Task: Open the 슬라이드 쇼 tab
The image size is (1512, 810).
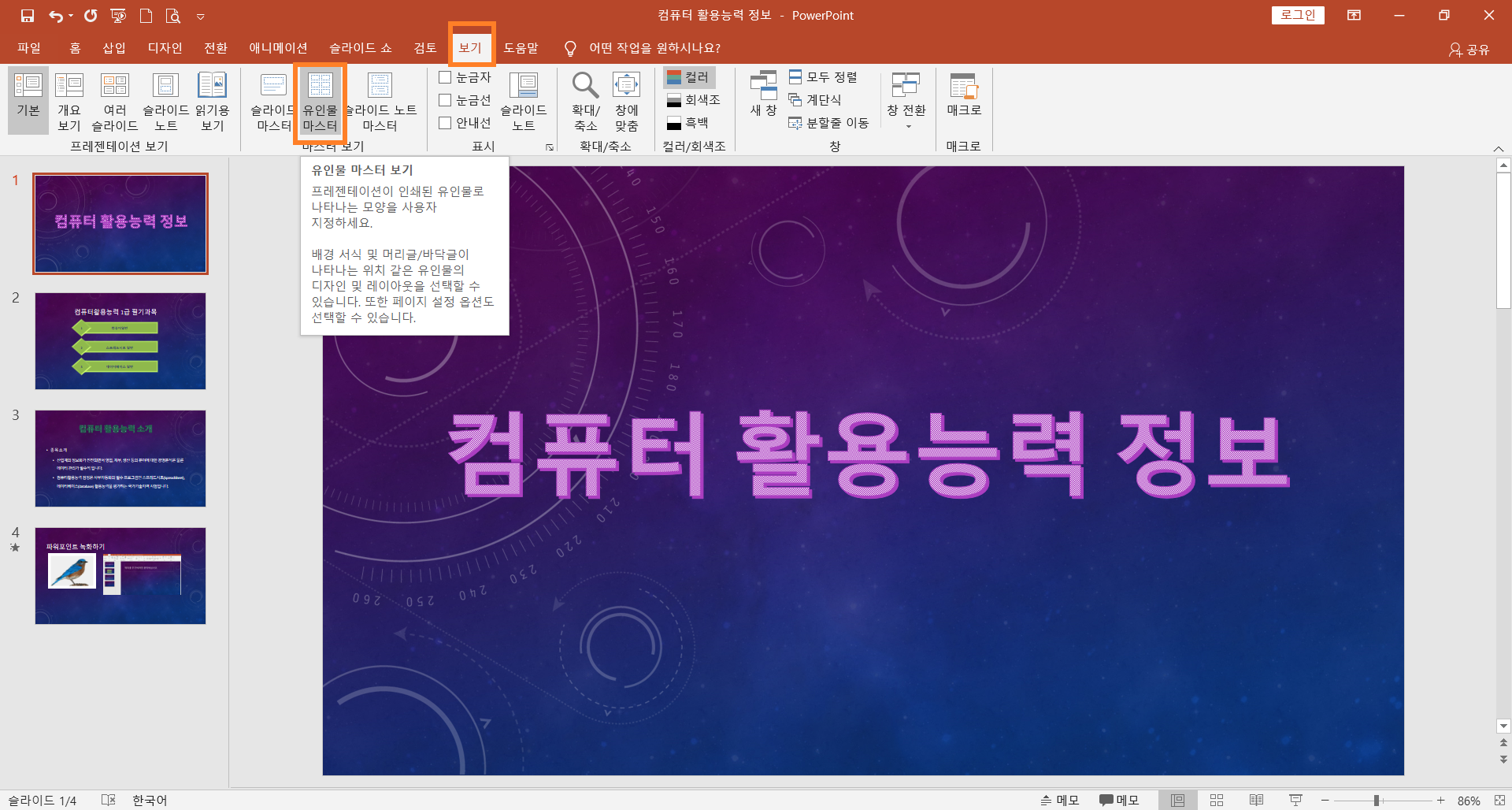Action: (x=361, y=48)
